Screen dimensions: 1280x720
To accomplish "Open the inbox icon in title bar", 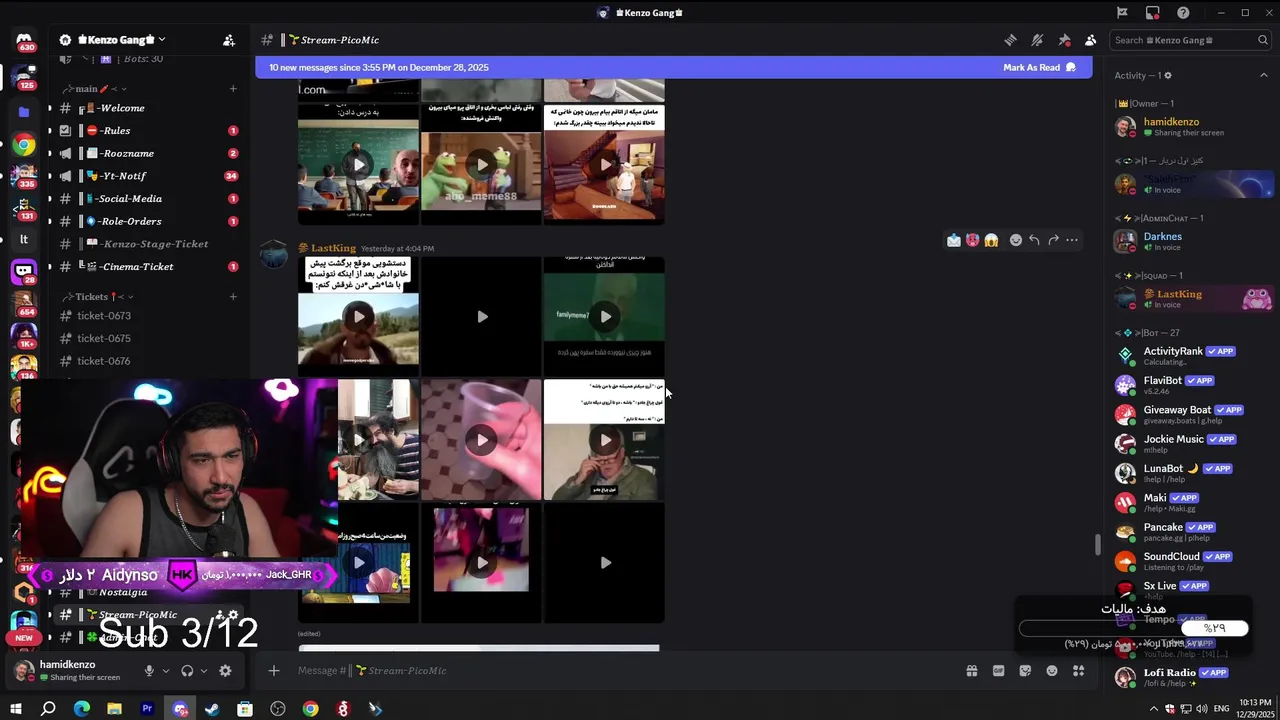I will [1153, 13].
